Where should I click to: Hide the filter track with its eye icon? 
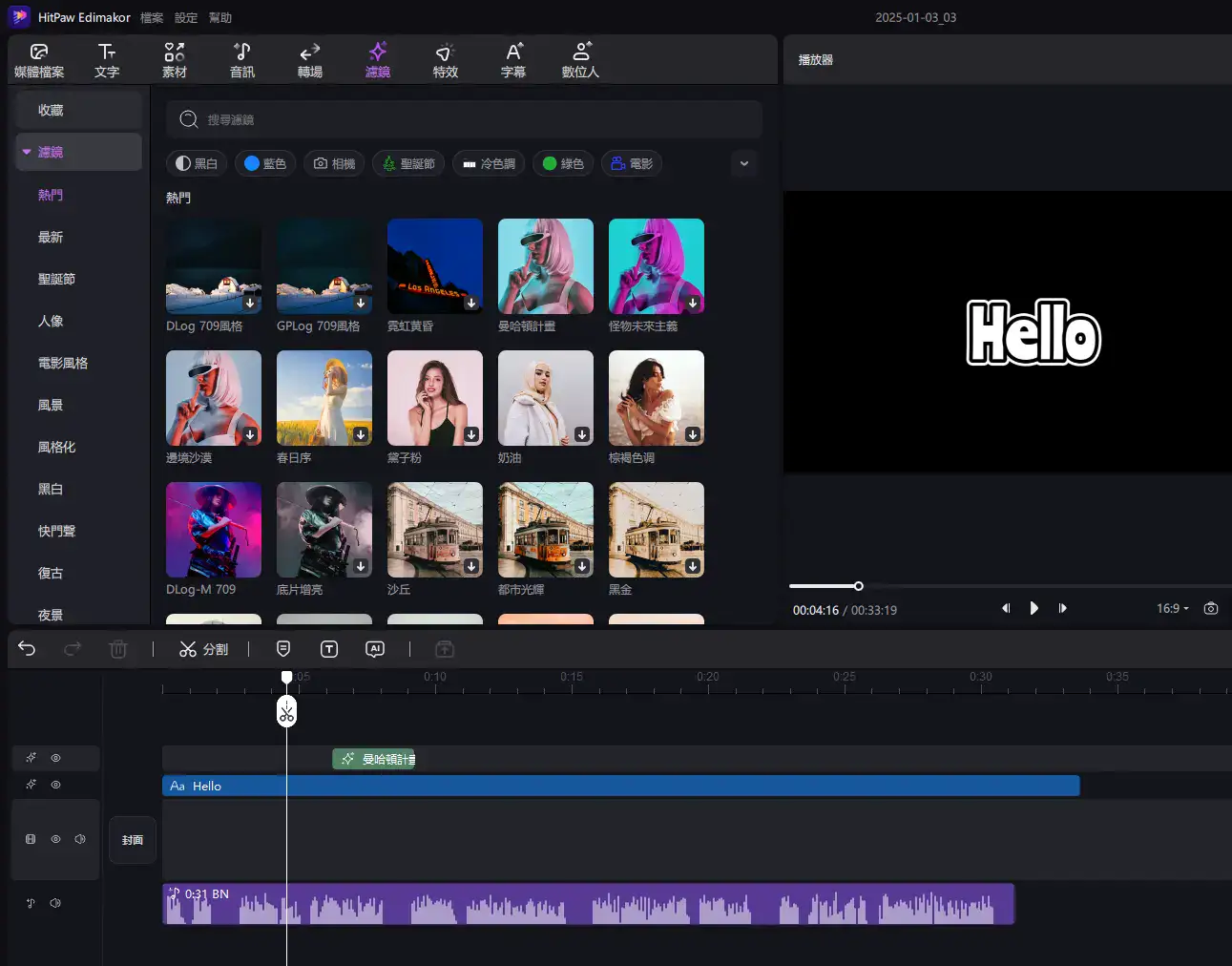[56, 758]
